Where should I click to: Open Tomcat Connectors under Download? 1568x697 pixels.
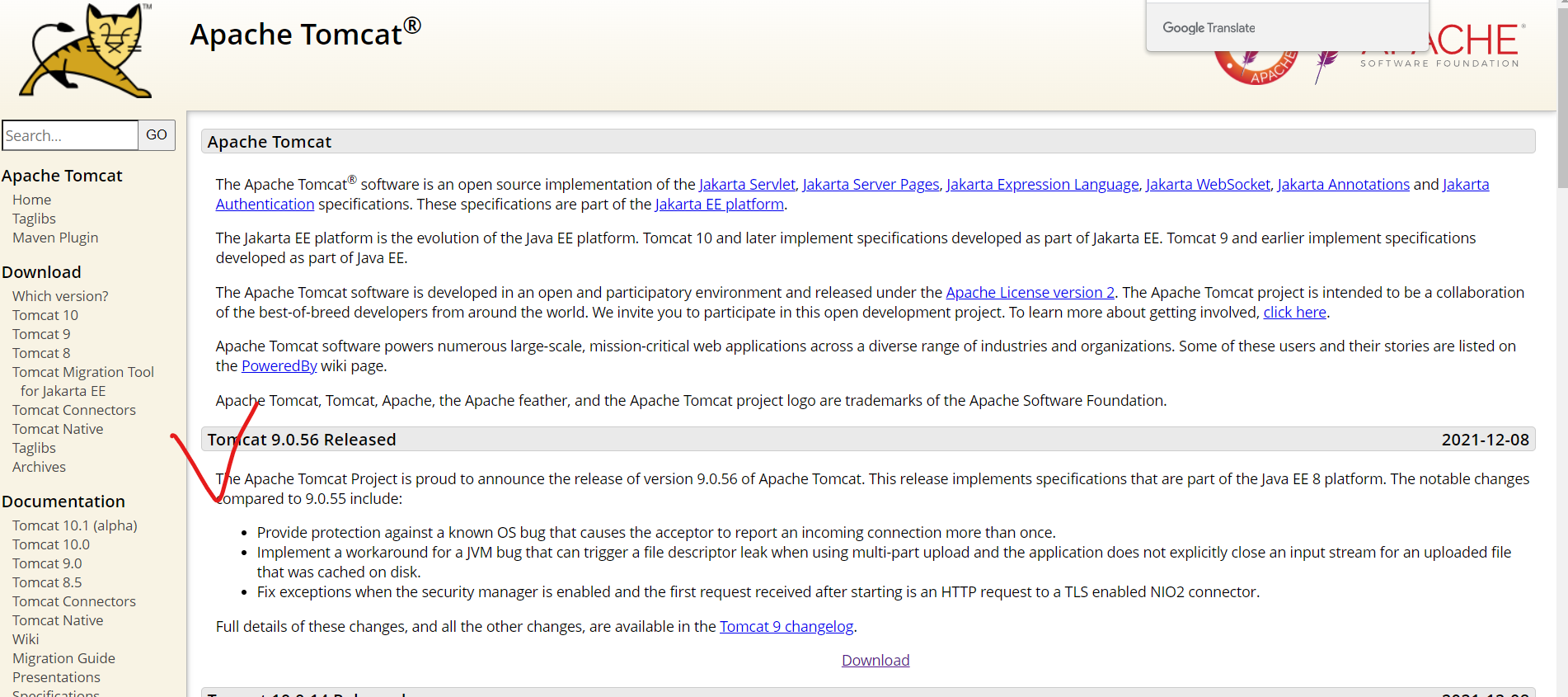[x=74, y=410]
